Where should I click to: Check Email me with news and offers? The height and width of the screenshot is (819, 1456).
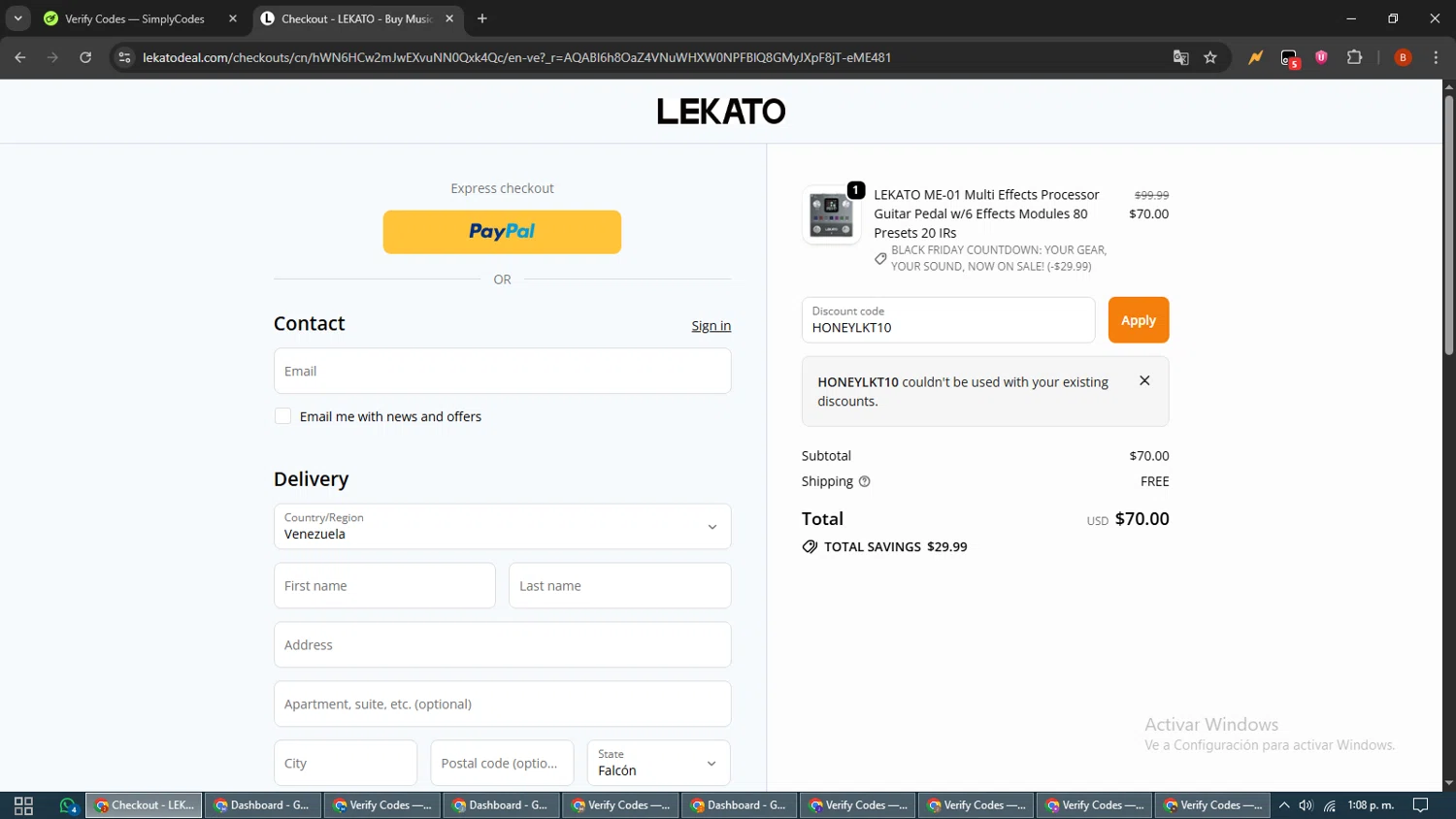(x=282, y=416)
